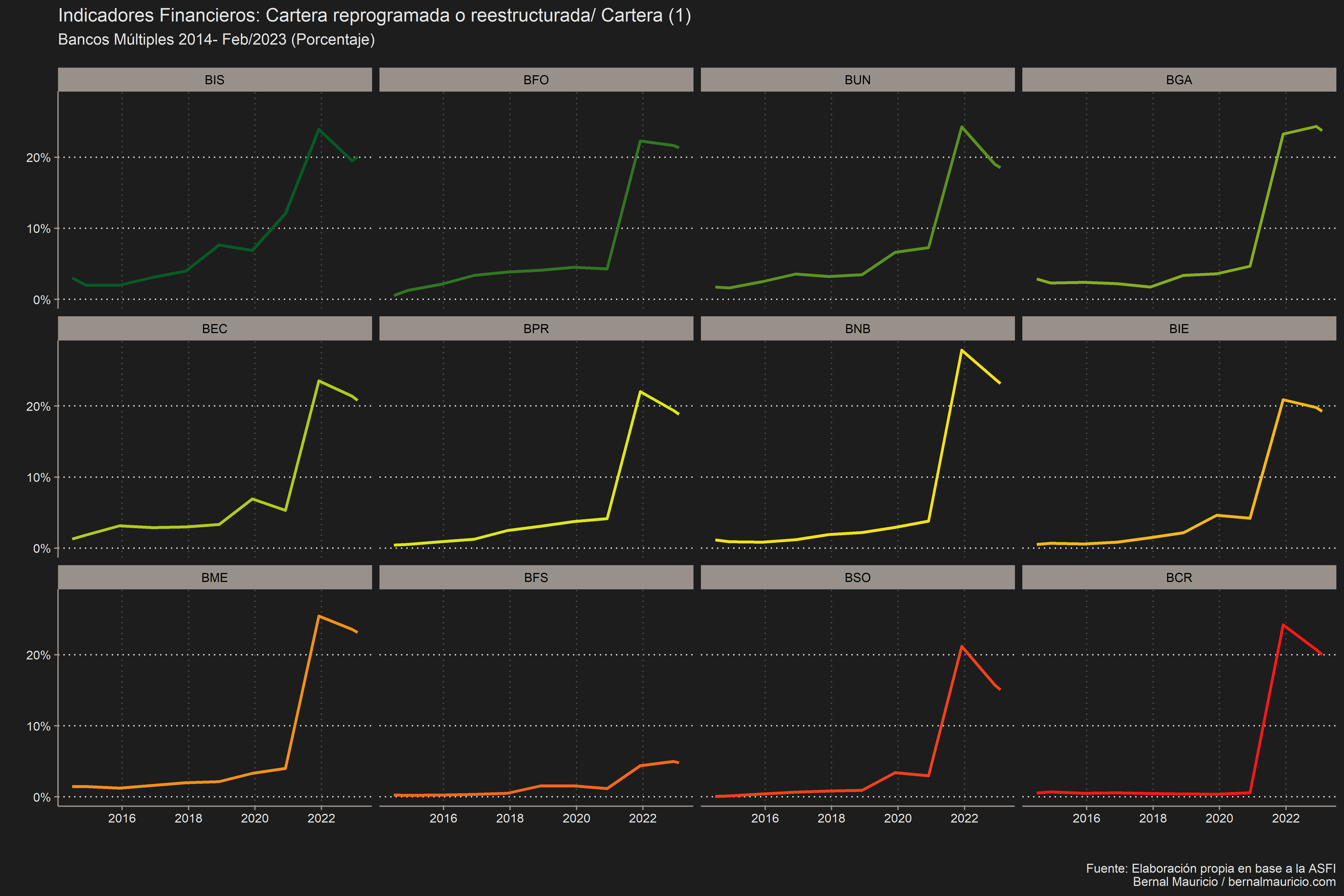Click the BFO panel header
The image size is (1344, 896).
[536, 80]
